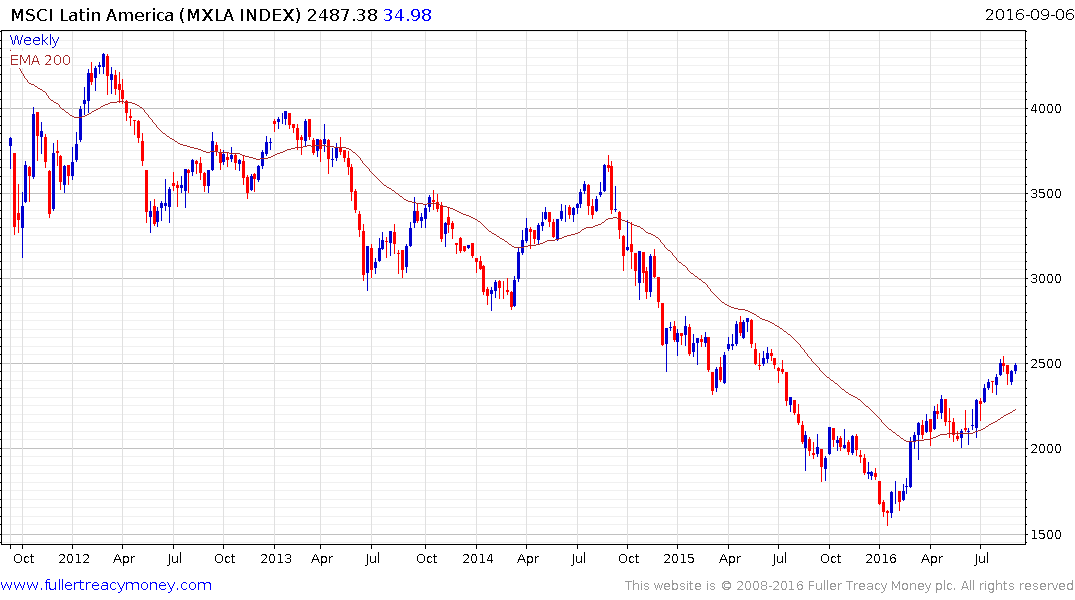
Task: Click the 3500 price axis label
Action: (1046, 193)
